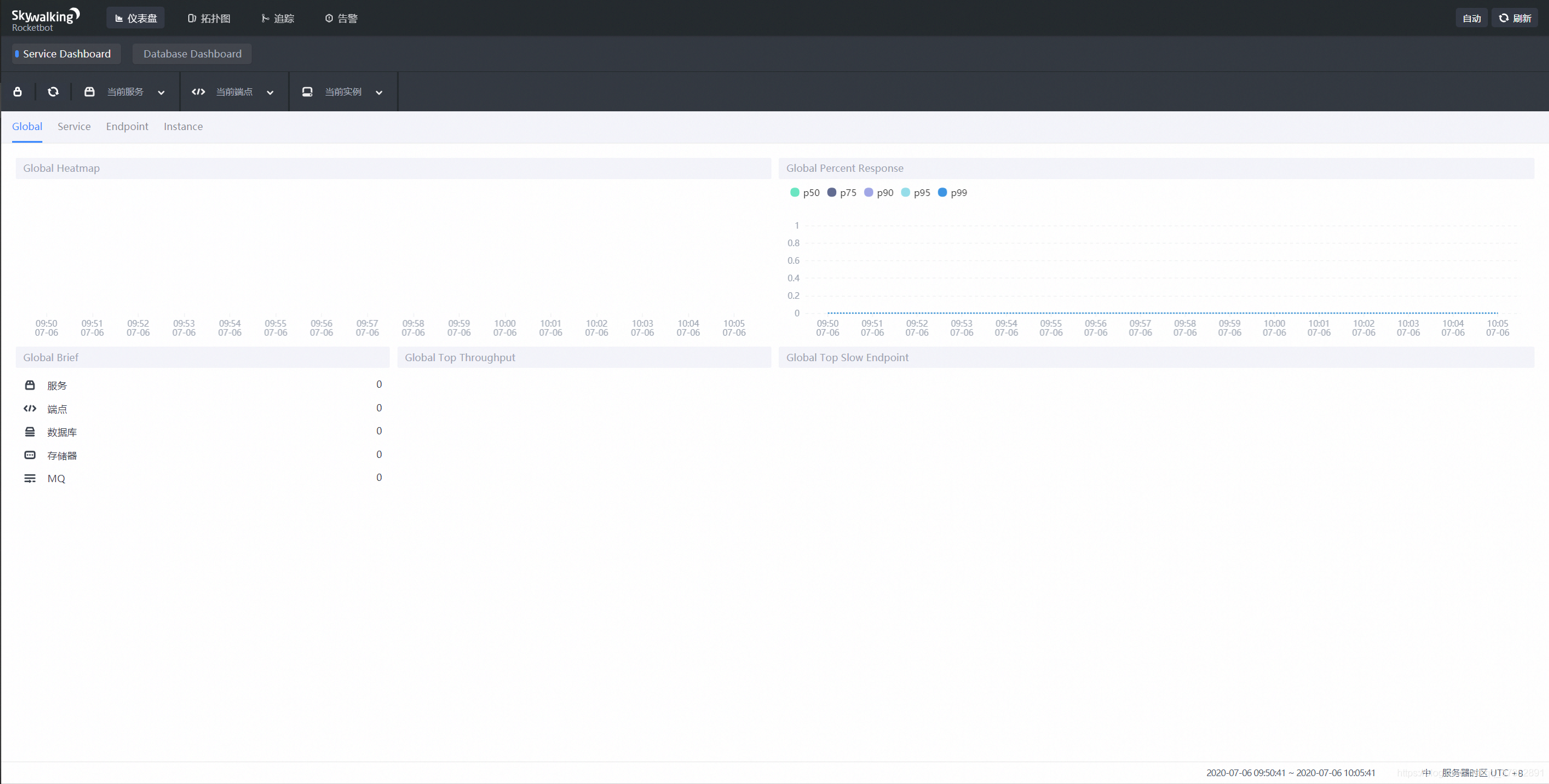Image resolution: width=1549 pixels, height=784 pixels.
Task: Click the 存储器 row cache icon
Action: pos(30,455)
